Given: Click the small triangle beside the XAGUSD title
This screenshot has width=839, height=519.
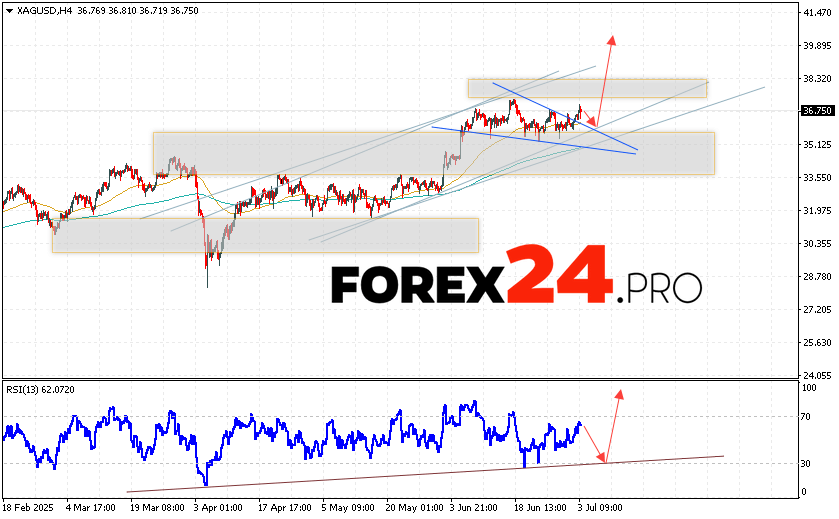Looking at the screenshot, I should coord(7,10).
